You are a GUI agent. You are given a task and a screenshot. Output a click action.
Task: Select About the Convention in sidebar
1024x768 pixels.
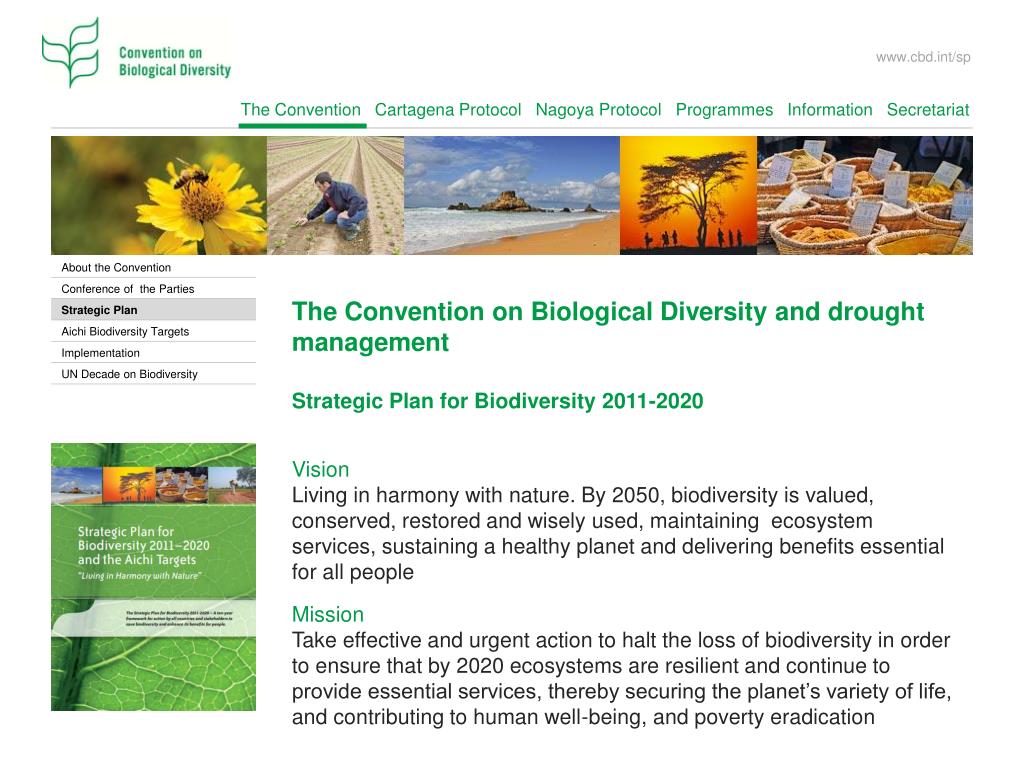point(153,267)
